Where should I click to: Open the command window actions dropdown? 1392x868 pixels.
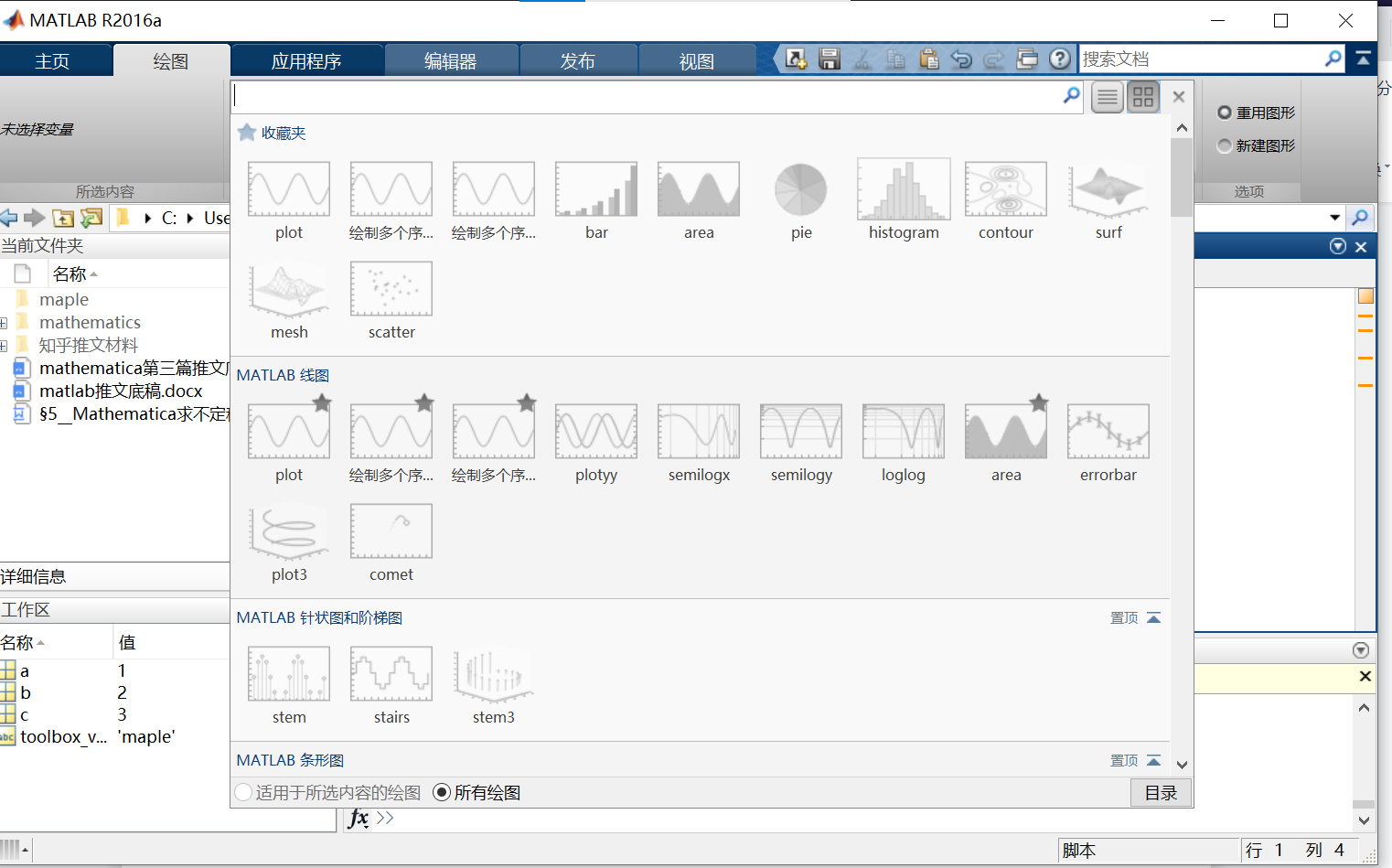1361,650
